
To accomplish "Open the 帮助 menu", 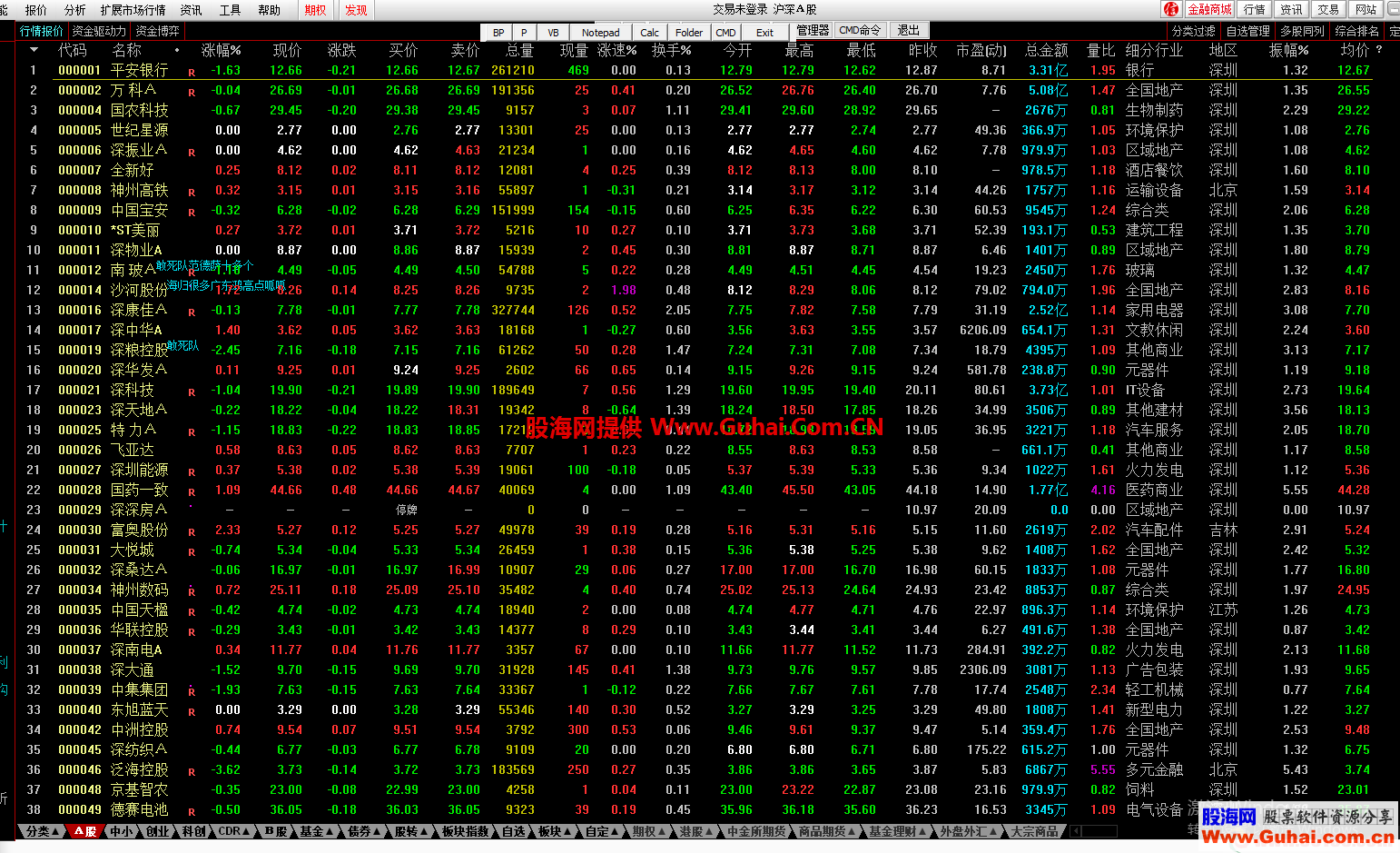I will (x=270, y=10).
